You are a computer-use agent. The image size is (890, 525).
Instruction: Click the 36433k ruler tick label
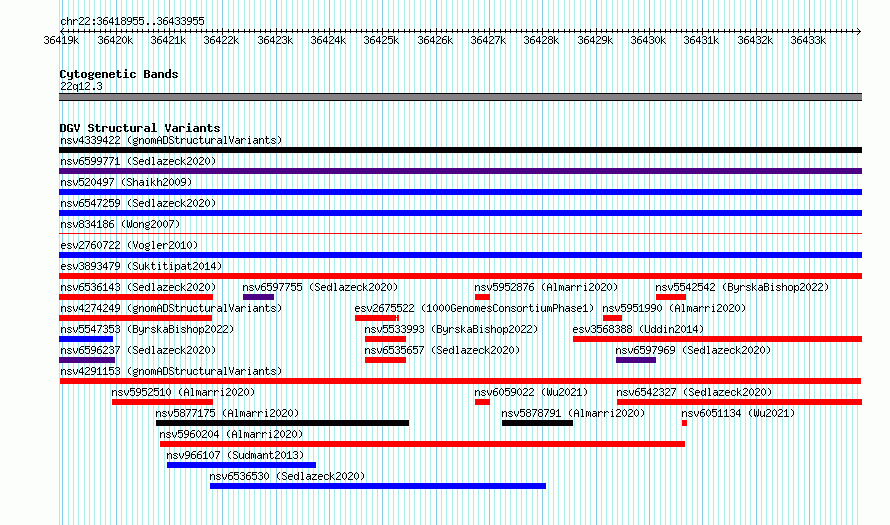pos(808,40)
